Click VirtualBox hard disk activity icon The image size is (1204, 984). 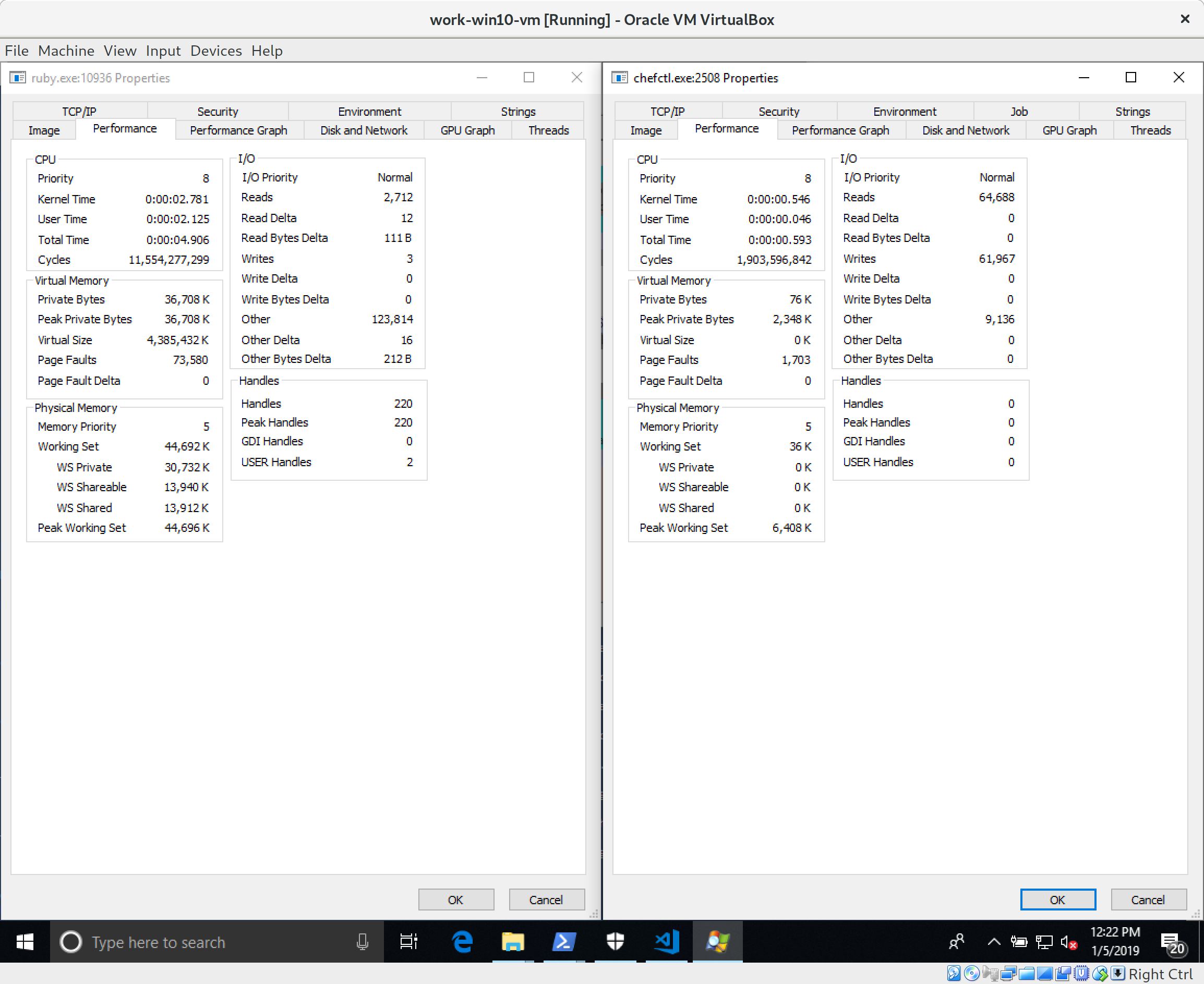954,974
